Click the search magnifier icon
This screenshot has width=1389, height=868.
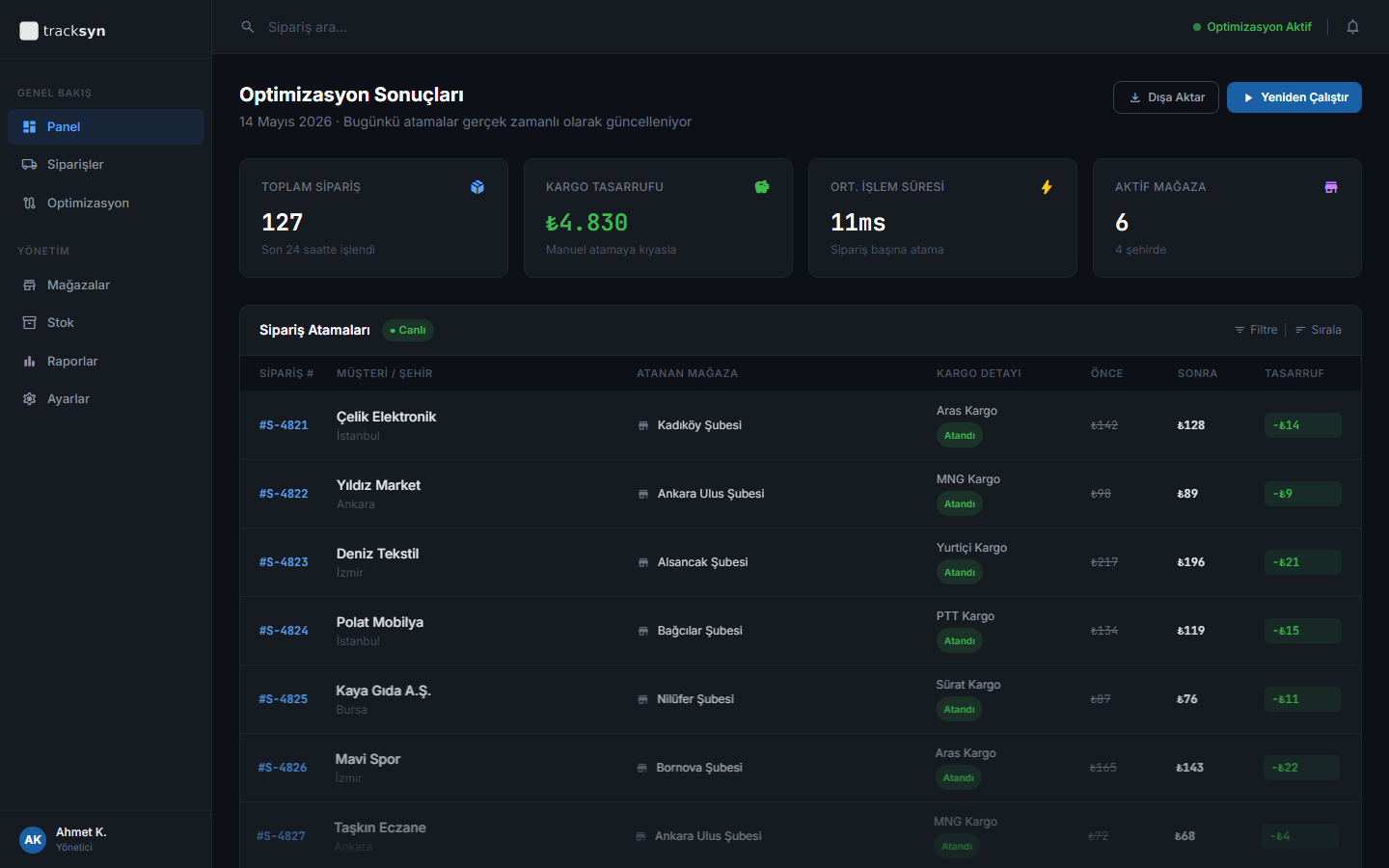248,27
